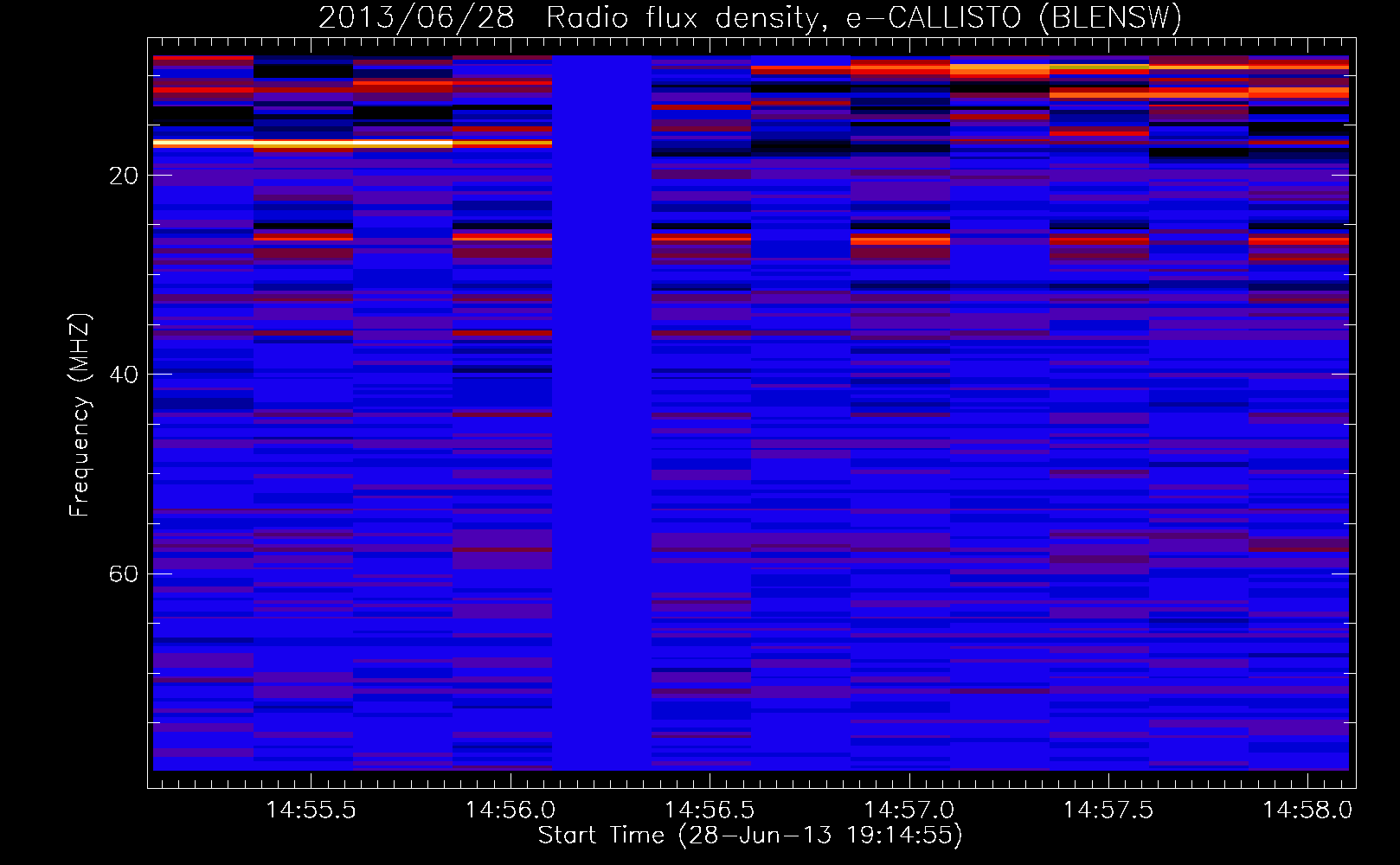Image resolution: width=1400 pixels, height=865 pixels.
Task: Click the 'Start Time (28-Jun-13 19:14:55)' label
Action: click(x=750, y=836)
